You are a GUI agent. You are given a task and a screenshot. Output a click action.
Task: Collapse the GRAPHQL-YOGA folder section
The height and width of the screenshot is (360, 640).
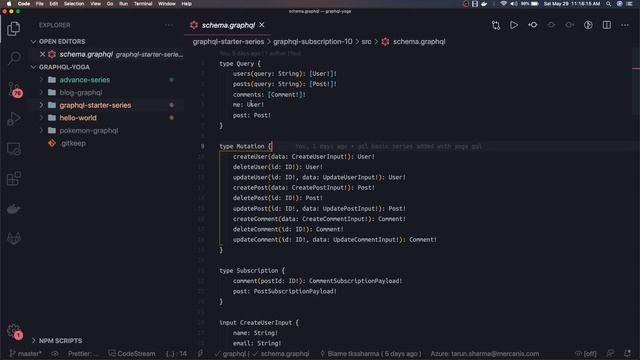[x=33, y=67]
